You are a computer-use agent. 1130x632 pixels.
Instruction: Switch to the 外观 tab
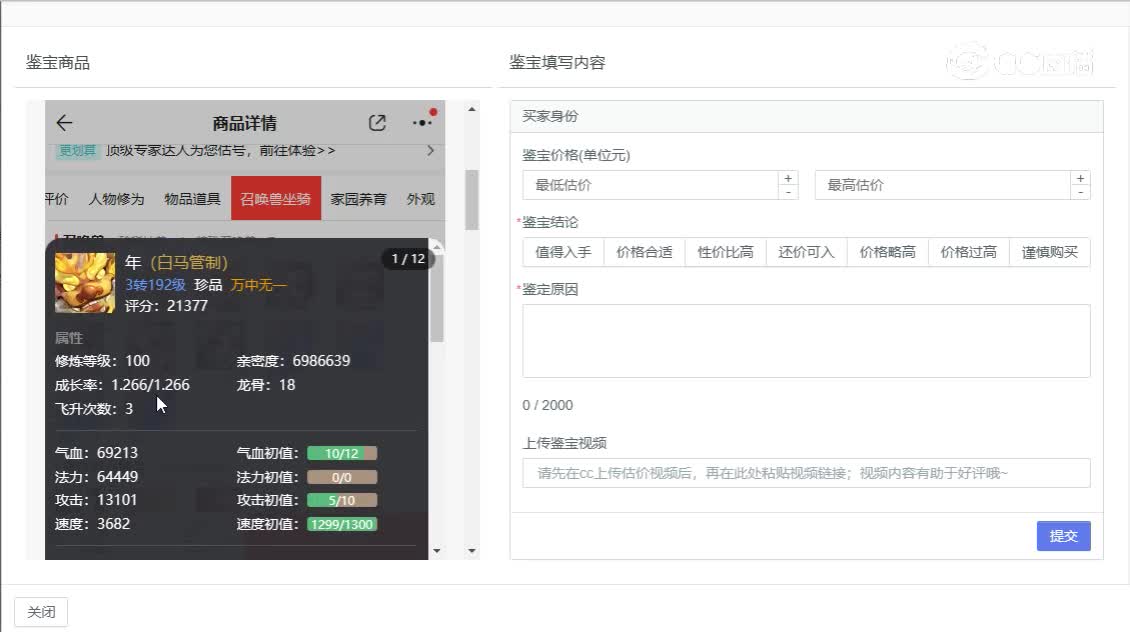[x=420, y=199]
